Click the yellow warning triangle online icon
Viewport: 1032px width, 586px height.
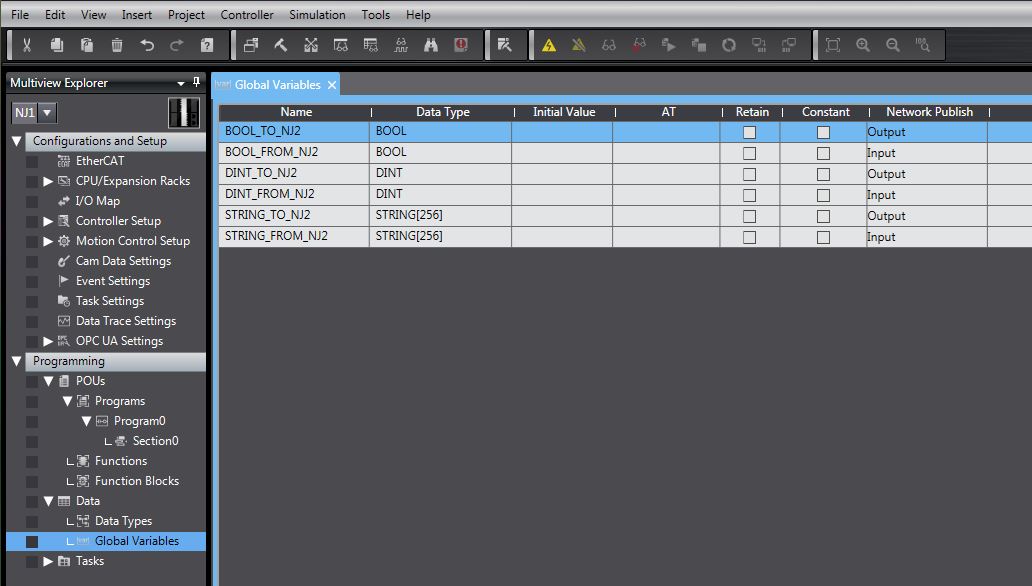click(549, 45)
